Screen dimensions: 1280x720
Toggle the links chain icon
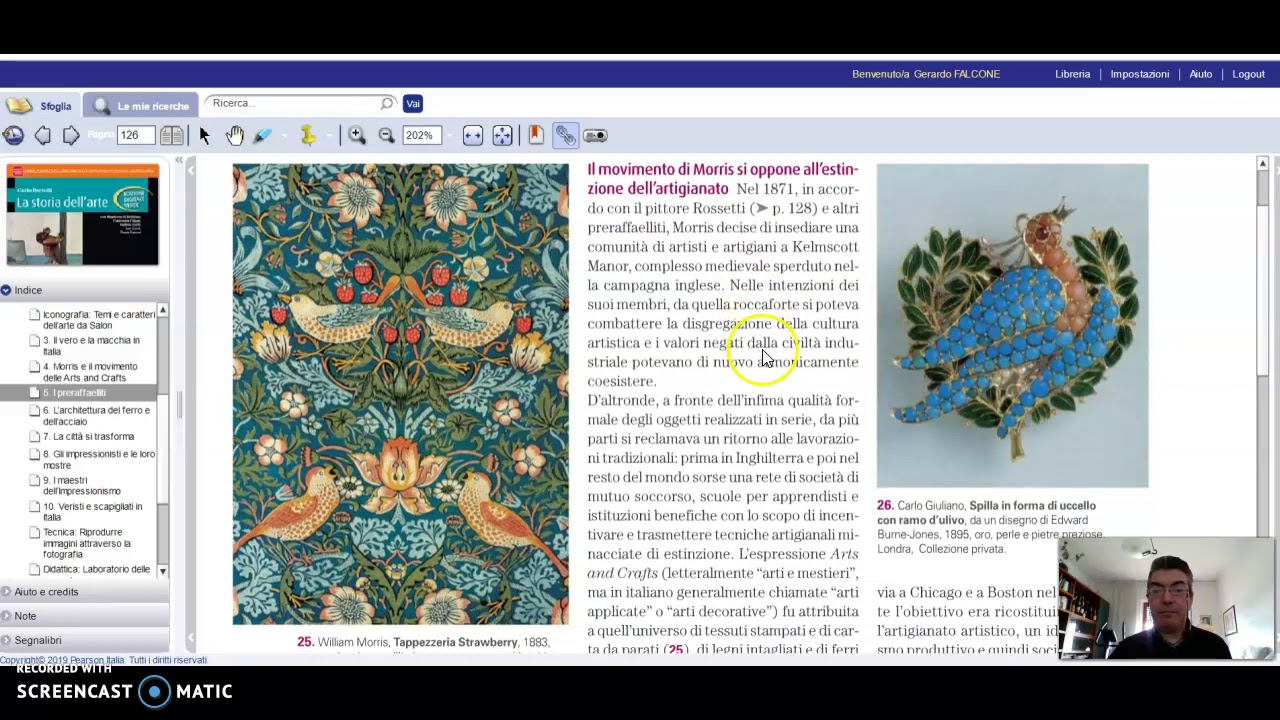pyautogui.click(x=566, y=135)
